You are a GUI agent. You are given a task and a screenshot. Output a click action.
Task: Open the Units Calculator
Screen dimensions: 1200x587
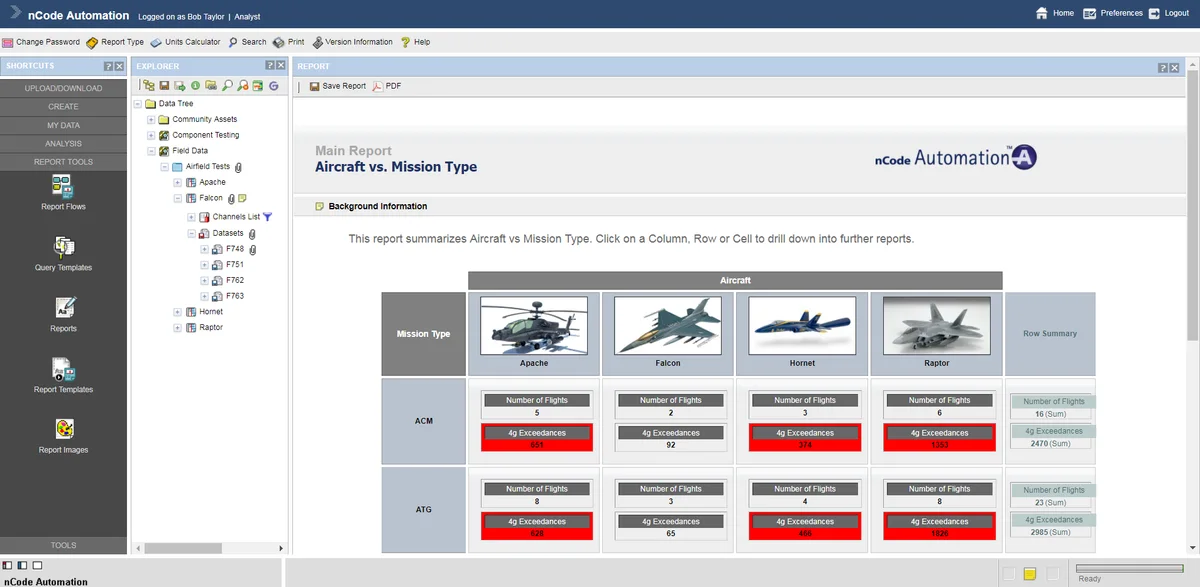pos(185,42)
